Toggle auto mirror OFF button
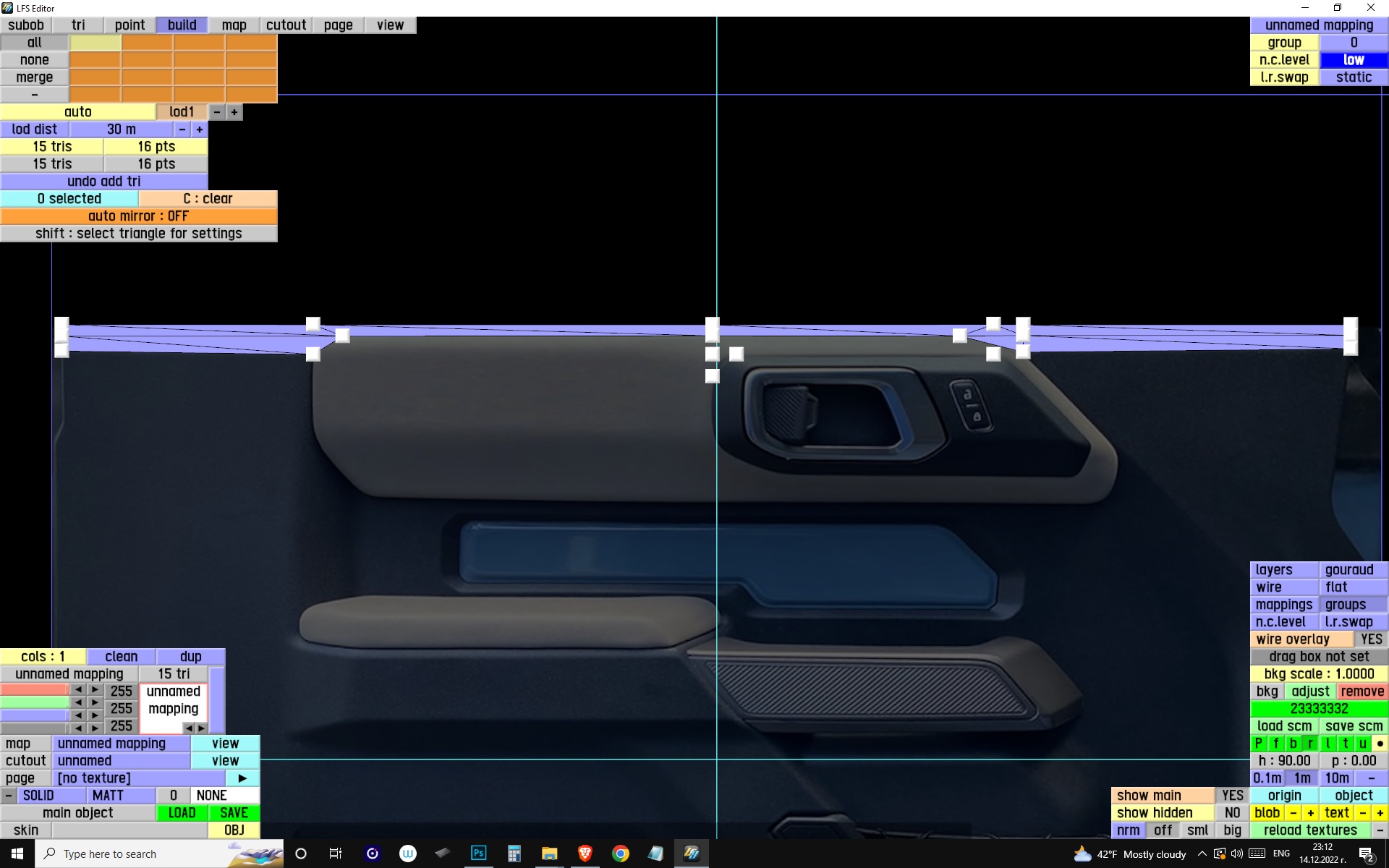The height and width of the screenshot is (868, 1389). tap(138, 216)
